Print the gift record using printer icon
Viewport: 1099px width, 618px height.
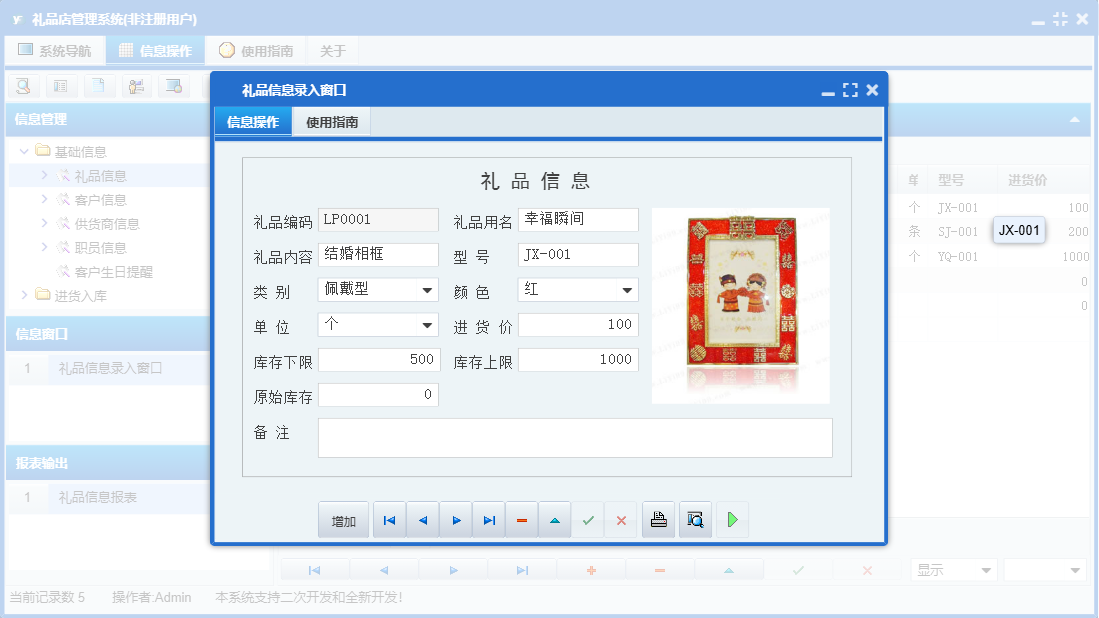coord(657,519)
